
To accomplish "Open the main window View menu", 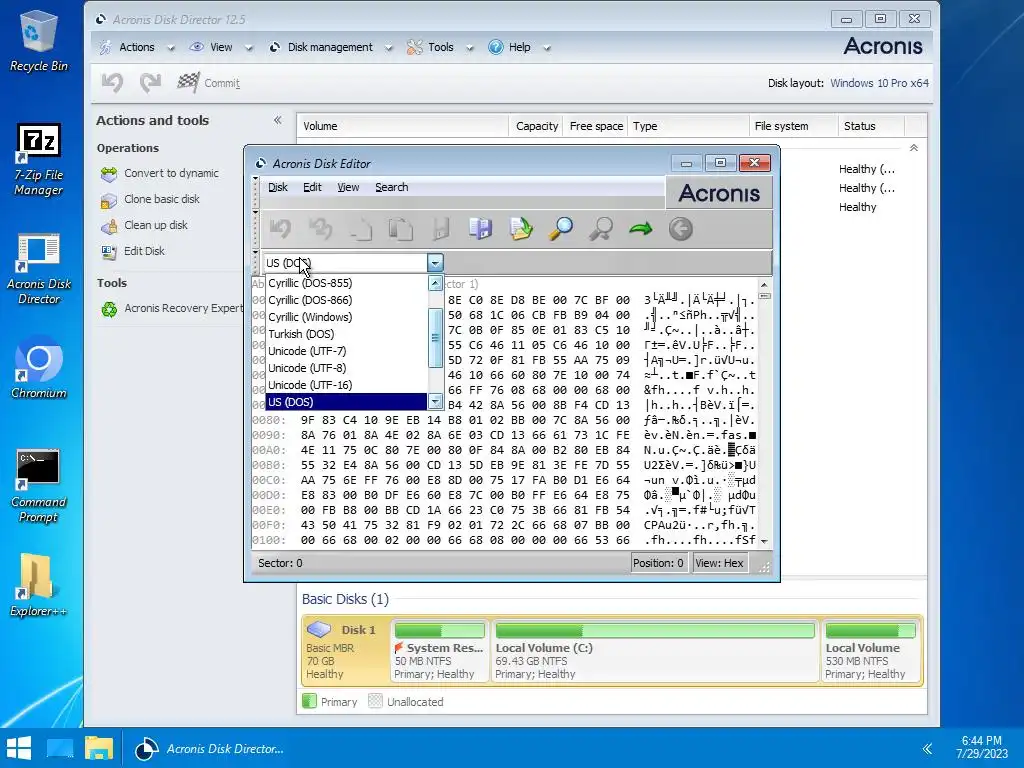I will (221, 47).
